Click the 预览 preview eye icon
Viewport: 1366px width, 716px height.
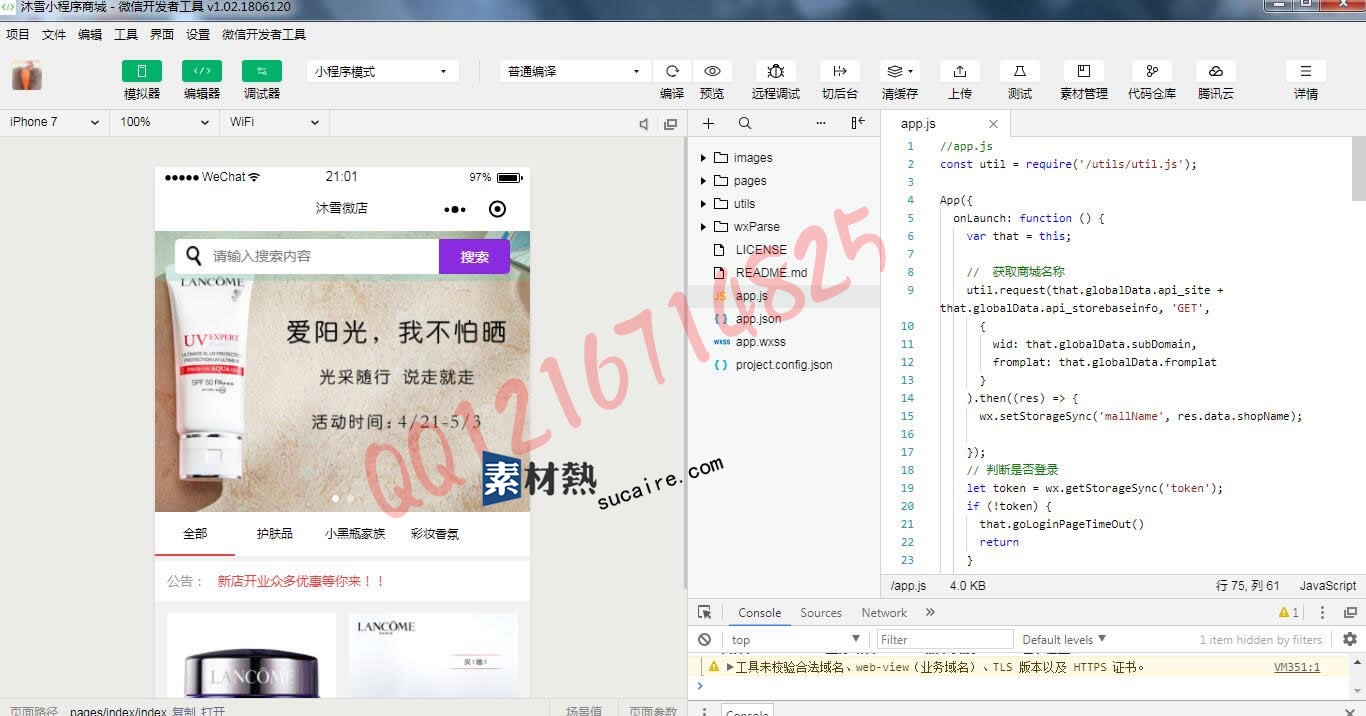[712, 71]
